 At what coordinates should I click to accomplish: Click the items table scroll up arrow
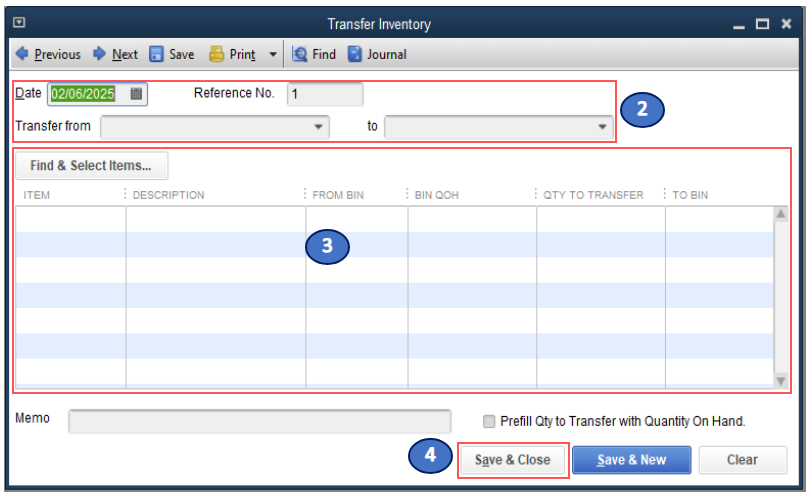coord(780,213)
